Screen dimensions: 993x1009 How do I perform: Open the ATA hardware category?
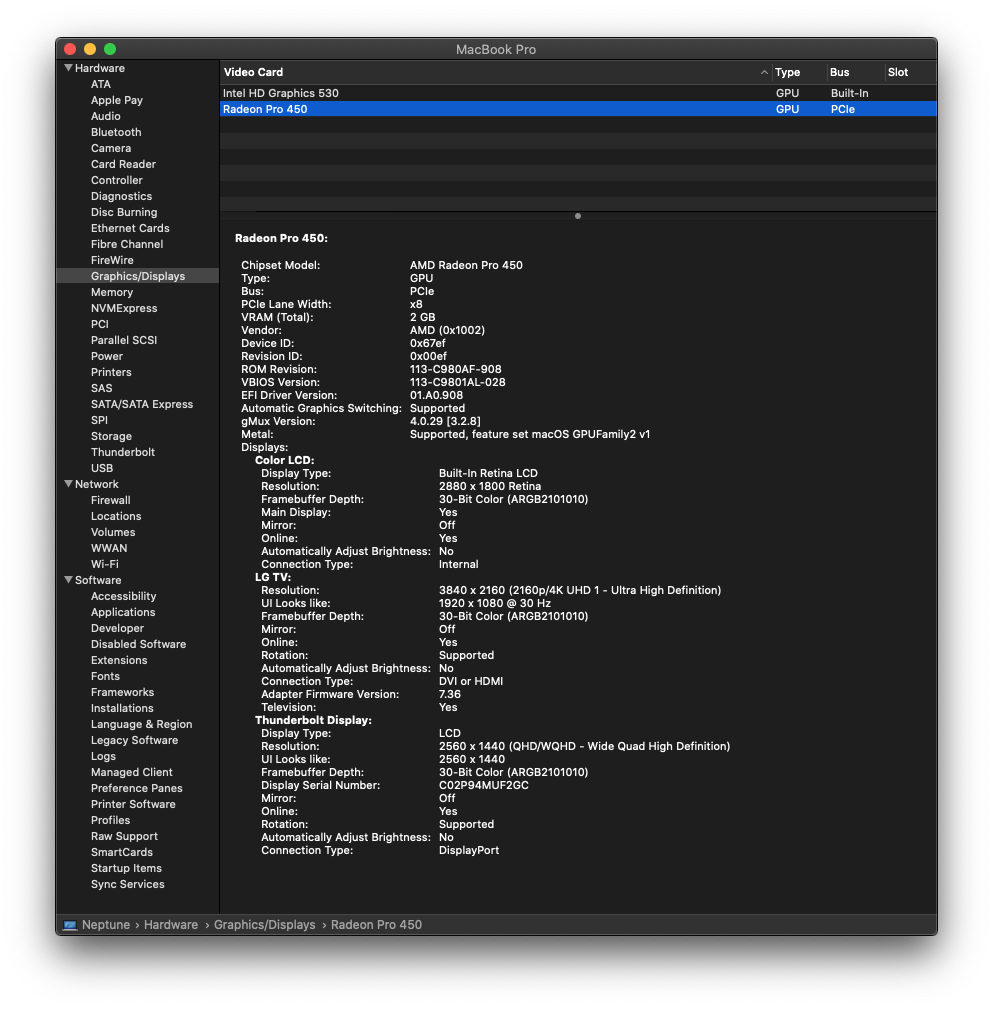(100, 84)
